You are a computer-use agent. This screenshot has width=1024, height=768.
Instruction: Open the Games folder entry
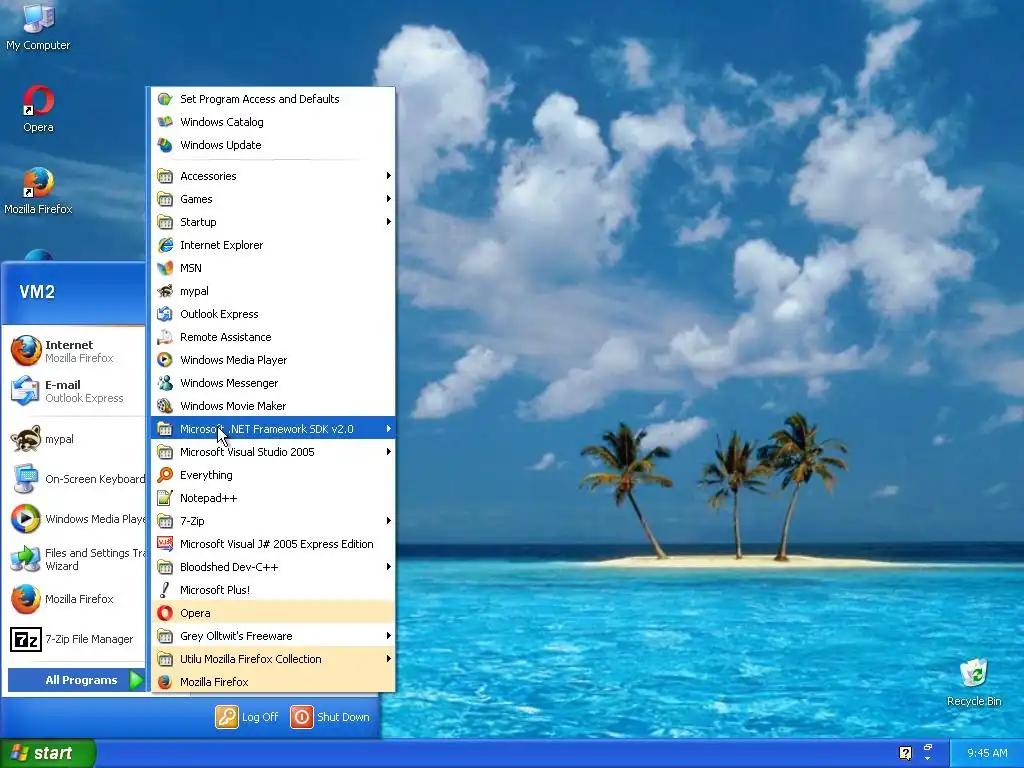(x=273, y=199)
